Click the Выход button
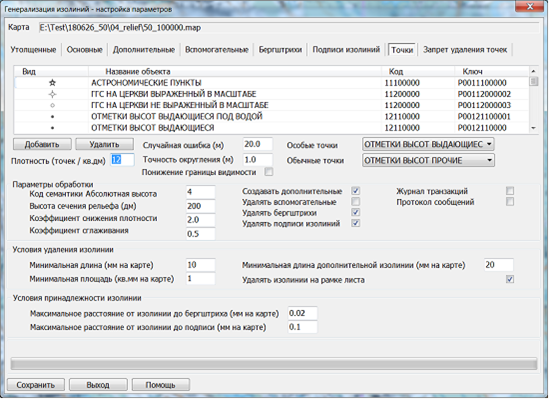This screenshot has width=549, height=399. tap(98, 385)
